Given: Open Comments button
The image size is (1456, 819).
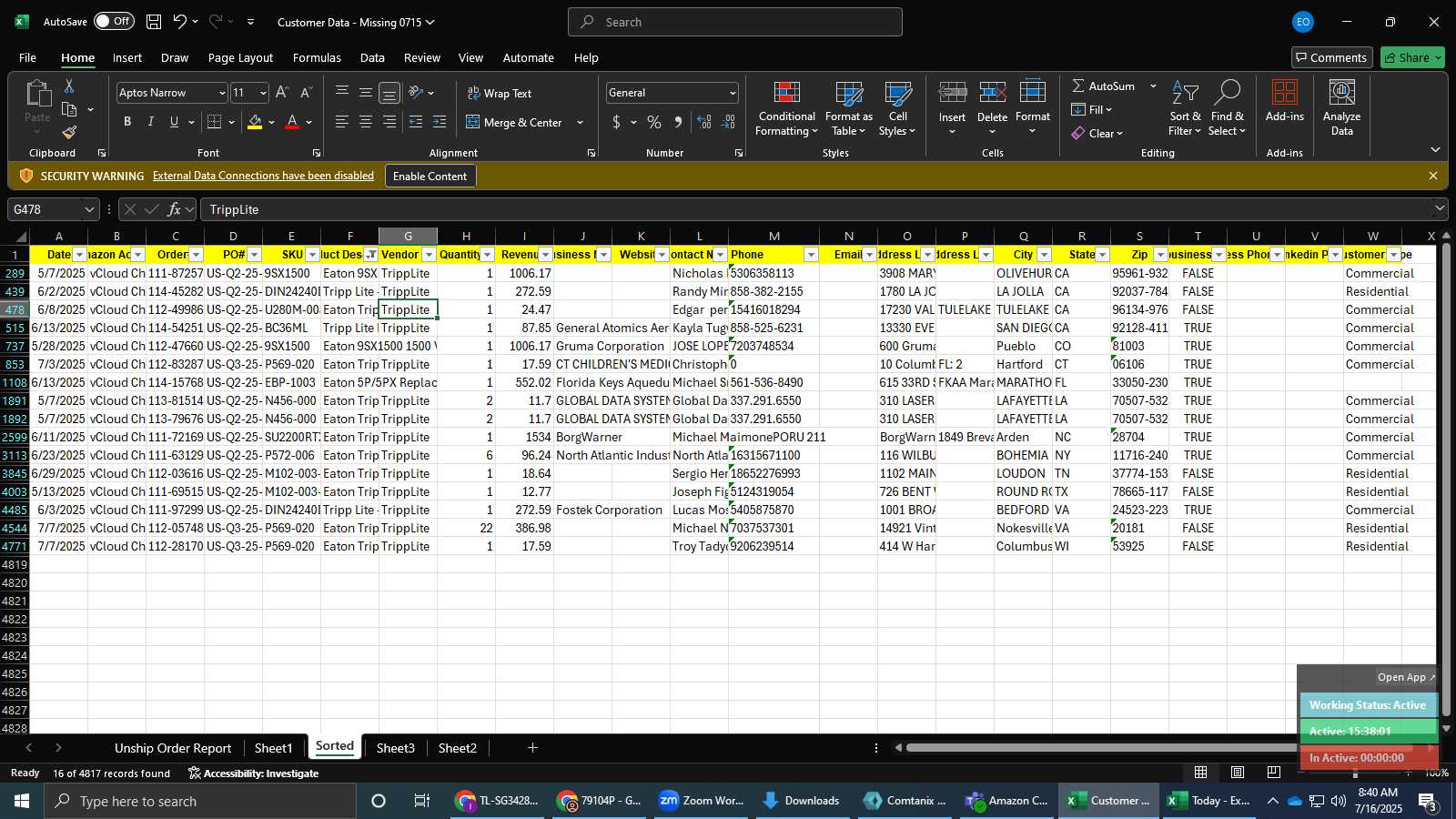Looking at the screenshot, I should [x=1330, y=57].
